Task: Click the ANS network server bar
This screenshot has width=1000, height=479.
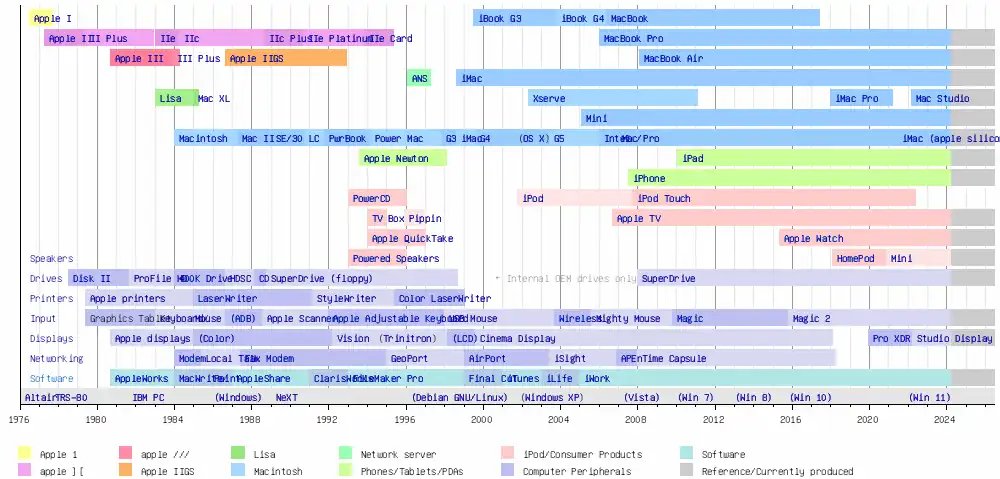Action: click(420, 78)
